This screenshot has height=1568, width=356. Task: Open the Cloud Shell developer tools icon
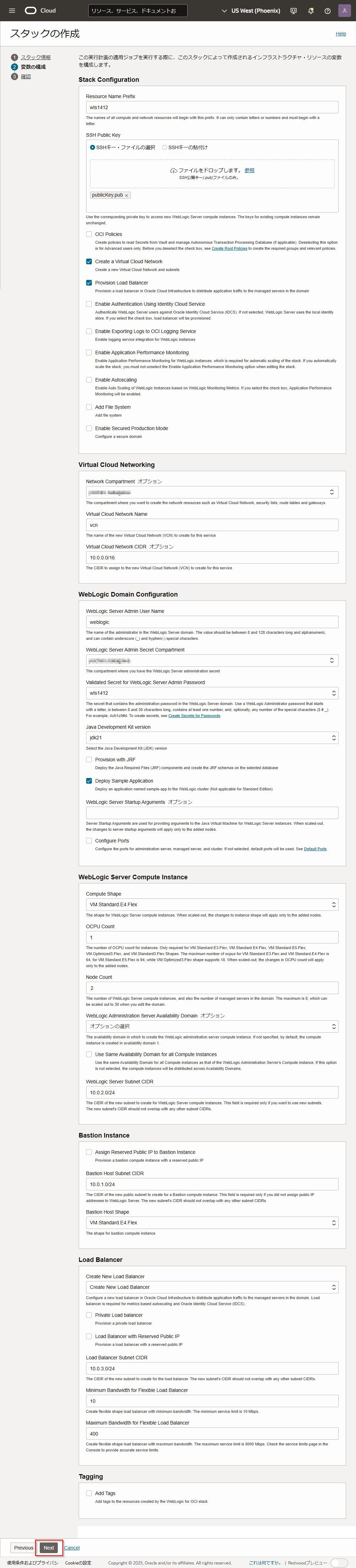[x=294, y=11]
